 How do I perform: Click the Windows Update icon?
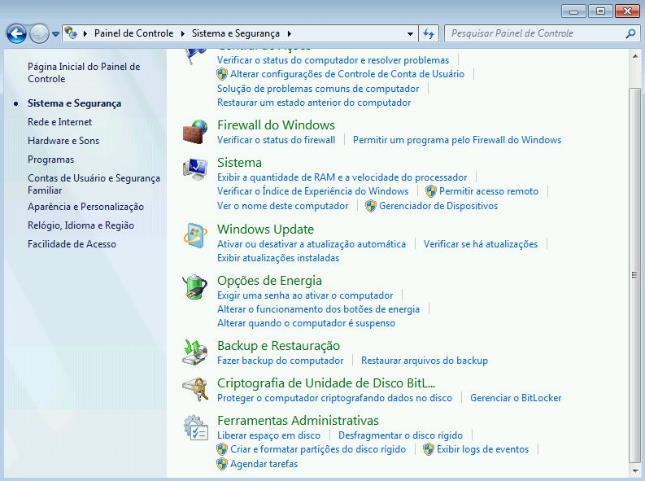pyautogui.click(x=195, y=236)
